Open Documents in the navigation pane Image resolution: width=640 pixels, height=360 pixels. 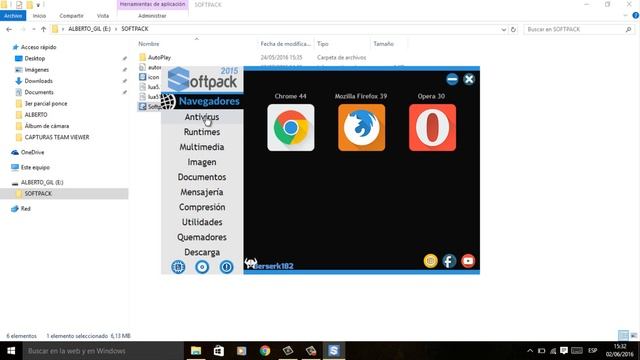coord(39,92)
